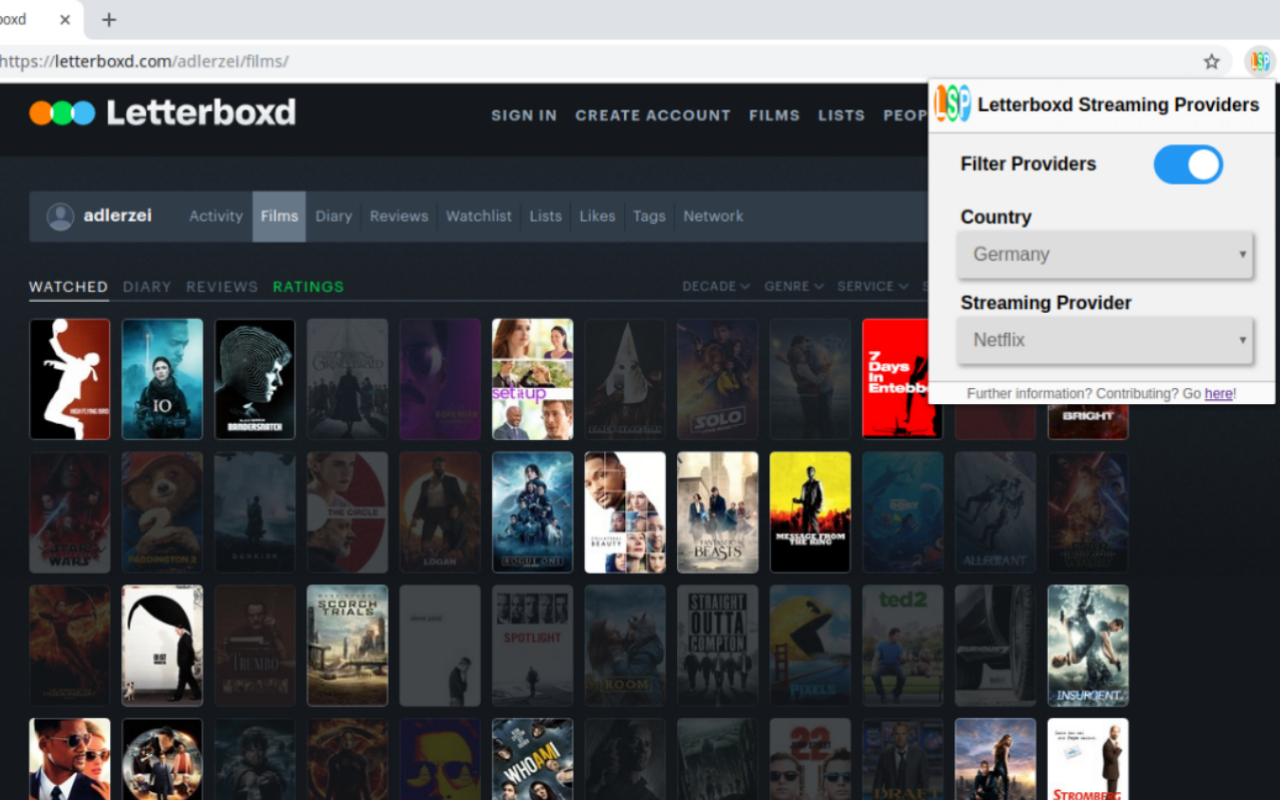Click the LSP logo in popup header
Screen dimensions: 1280x800
coord(952,104)
